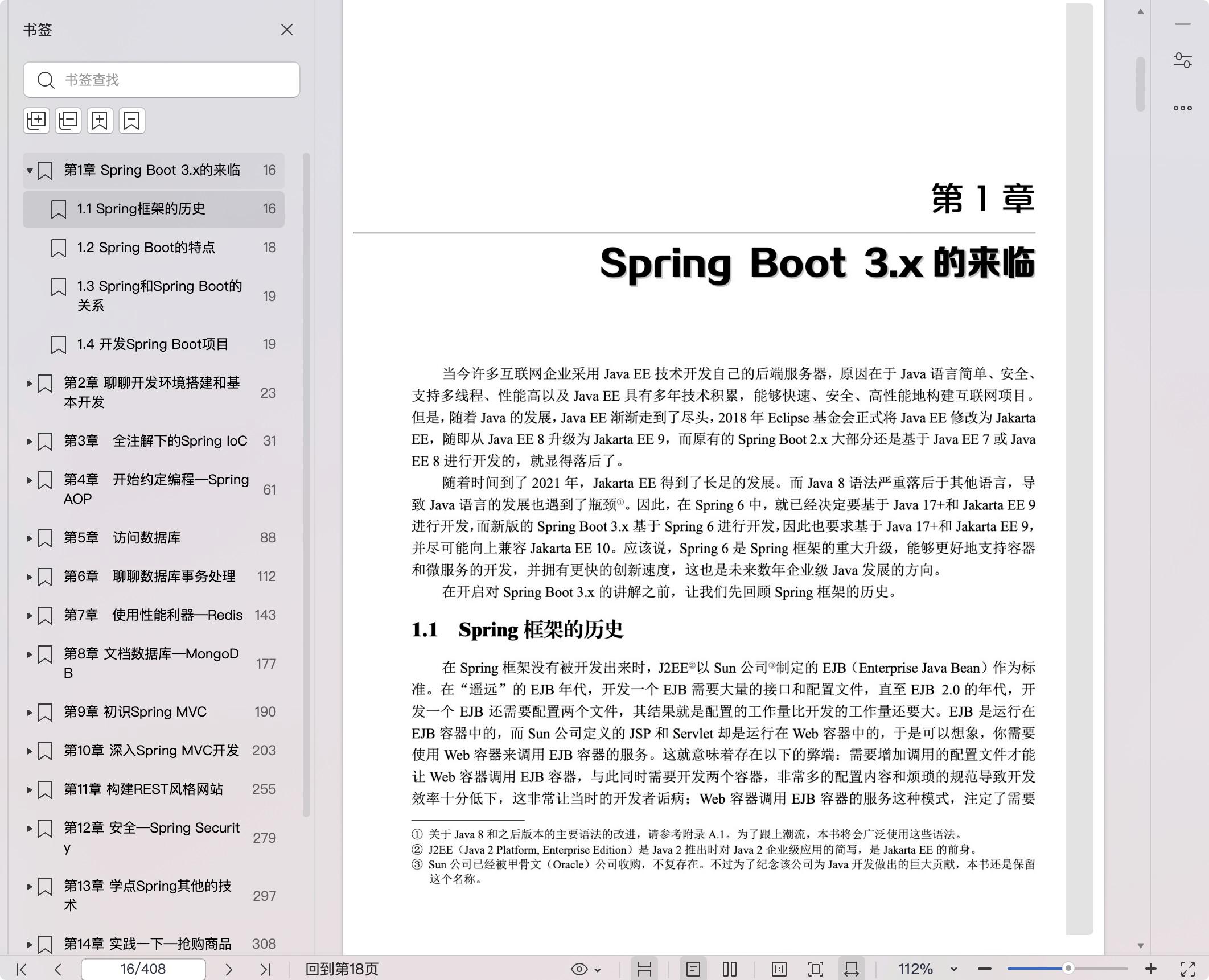Expand 第3章 全注解下的Spring IoC
The image size is (1209, 980).
pos(30,441)
